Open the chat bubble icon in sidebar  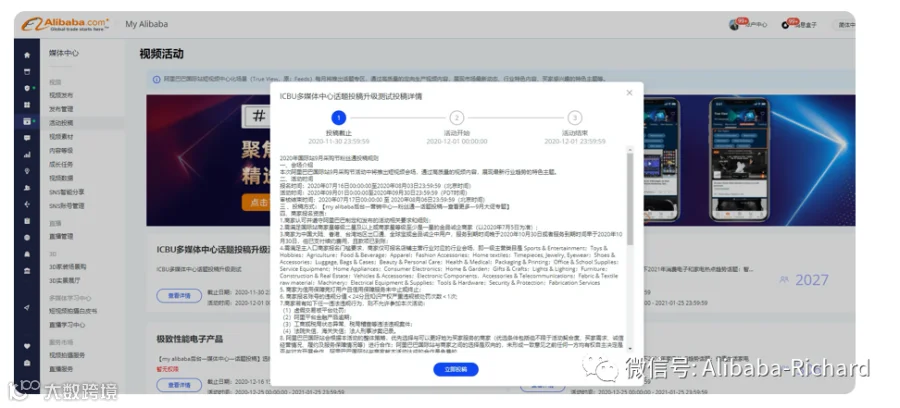point(27,138)
